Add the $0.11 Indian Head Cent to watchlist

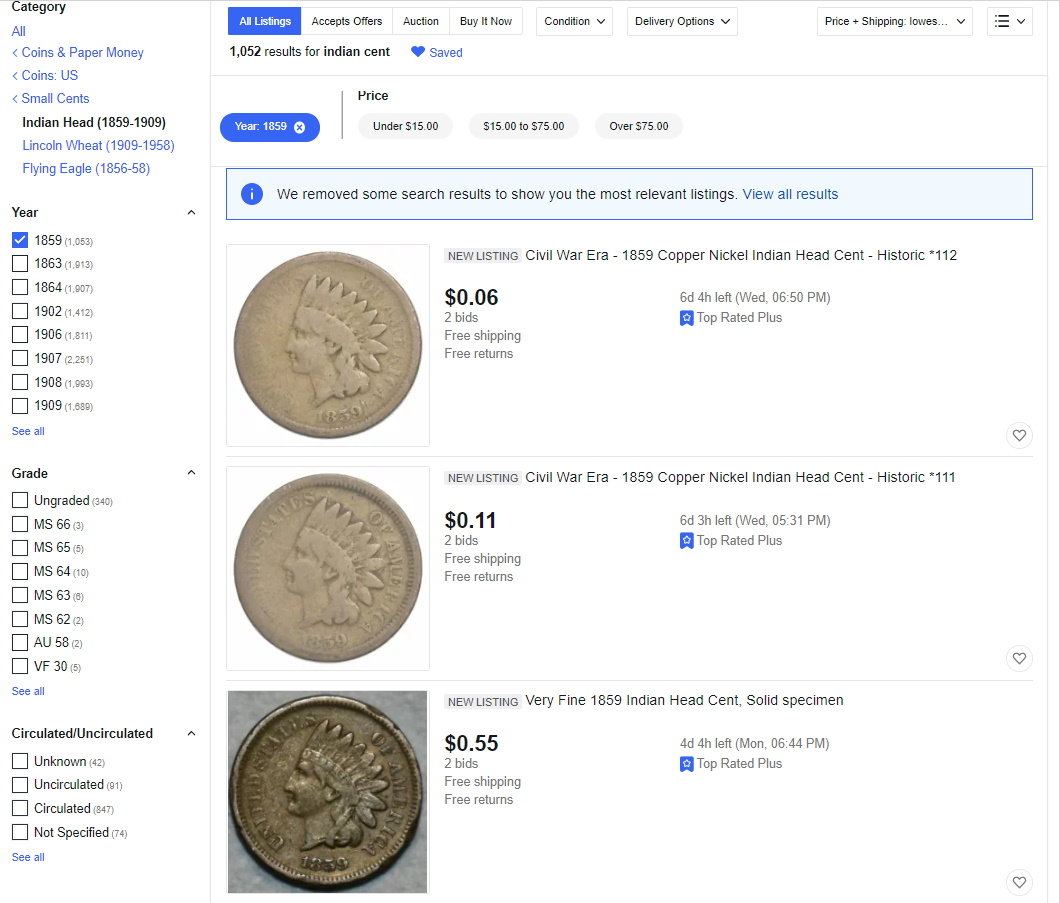[1019, 659]
